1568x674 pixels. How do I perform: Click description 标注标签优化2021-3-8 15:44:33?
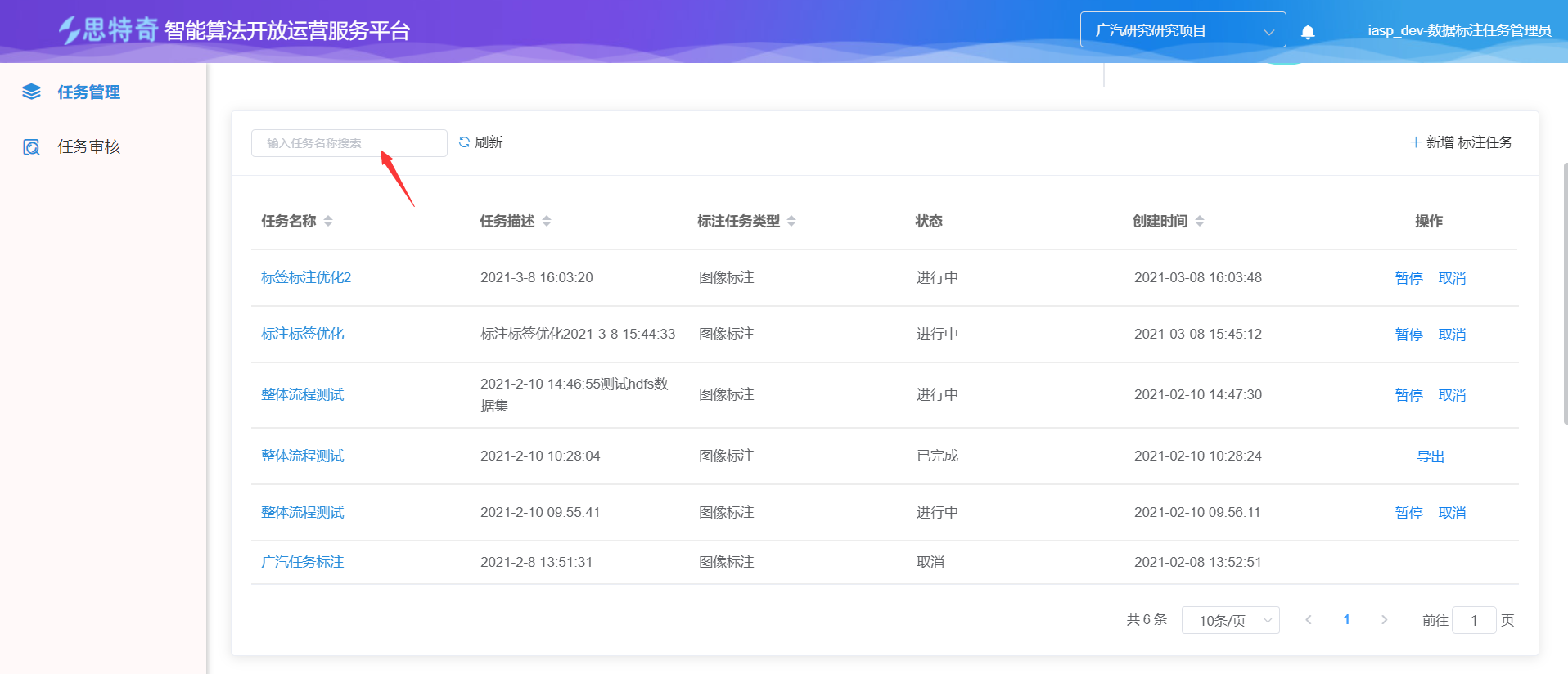(x=578, y=334)
